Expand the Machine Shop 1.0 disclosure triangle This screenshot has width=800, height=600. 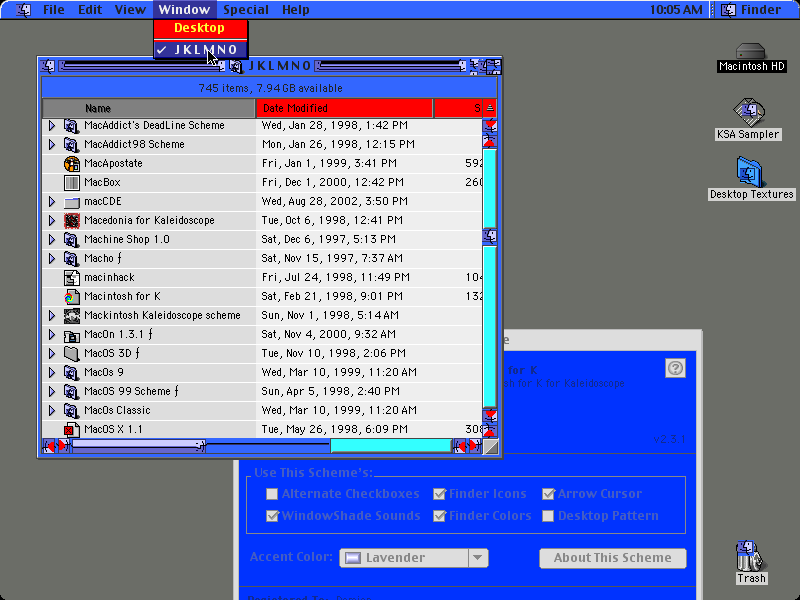(52, 239)
